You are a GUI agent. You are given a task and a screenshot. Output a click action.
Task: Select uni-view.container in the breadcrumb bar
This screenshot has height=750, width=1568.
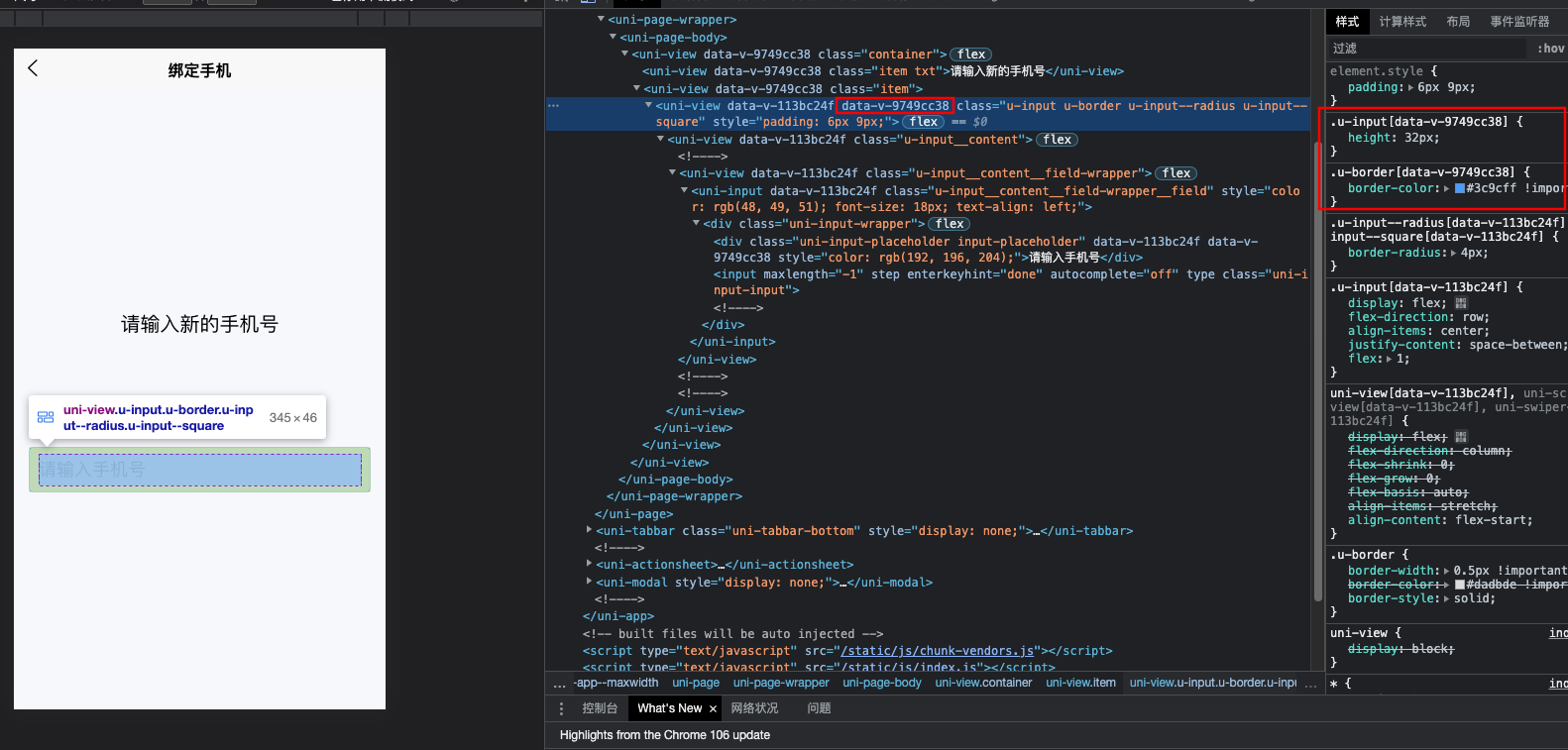[983, 683]
